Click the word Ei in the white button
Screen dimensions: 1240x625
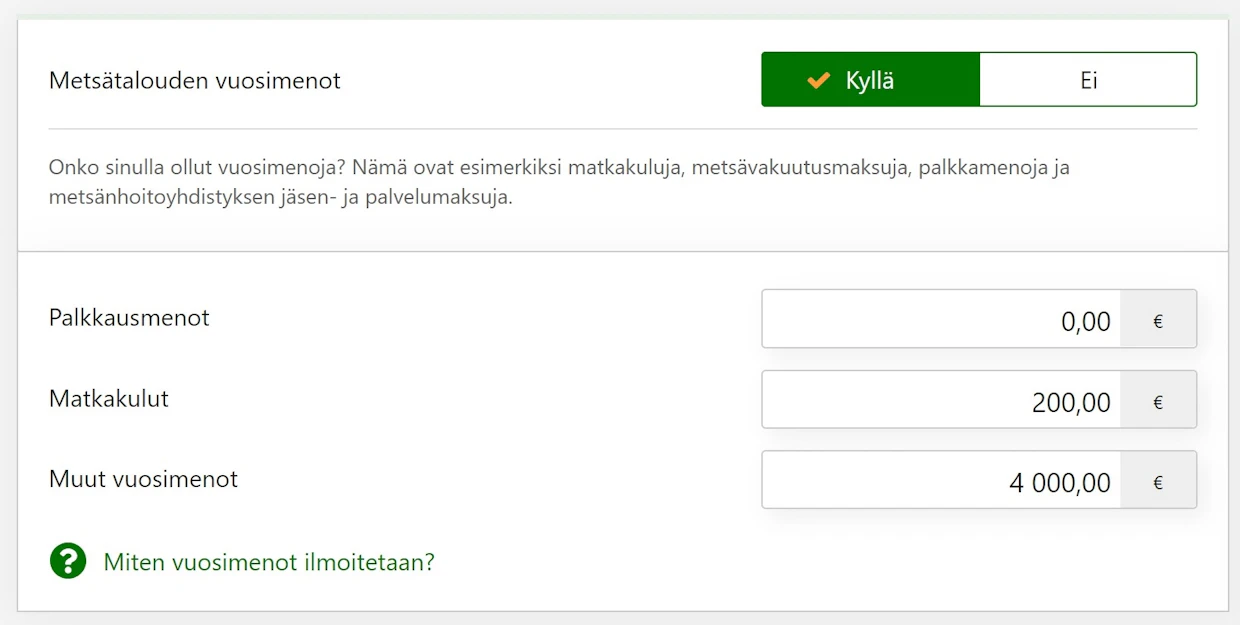(1089, 81)
